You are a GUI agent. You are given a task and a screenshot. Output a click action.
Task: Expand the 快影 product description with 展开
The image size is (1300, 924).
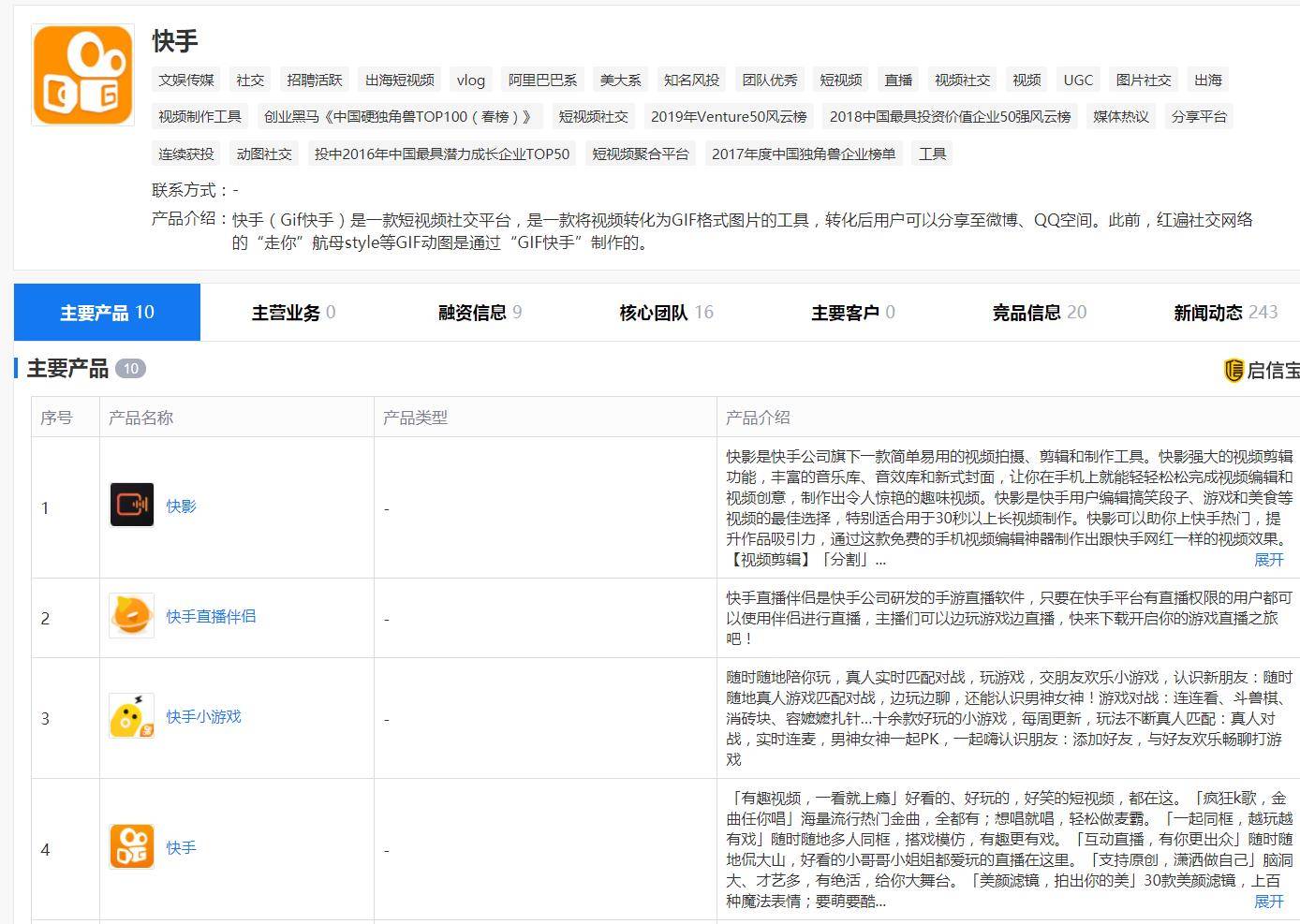(1268, 560)
